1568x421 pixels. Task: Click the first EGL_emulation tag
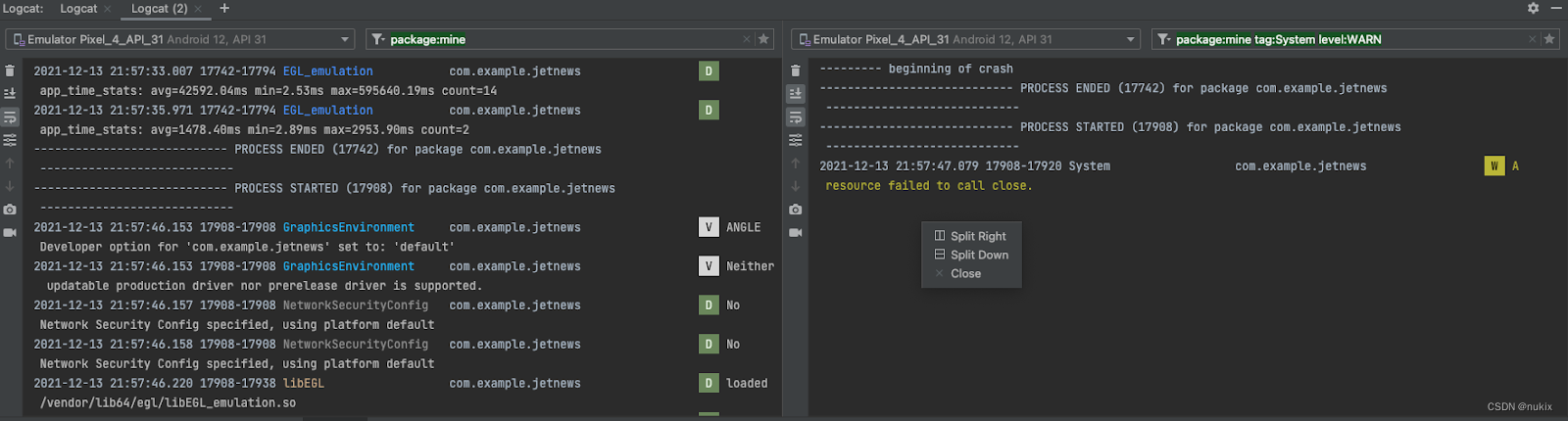click(x=327, y=71)
